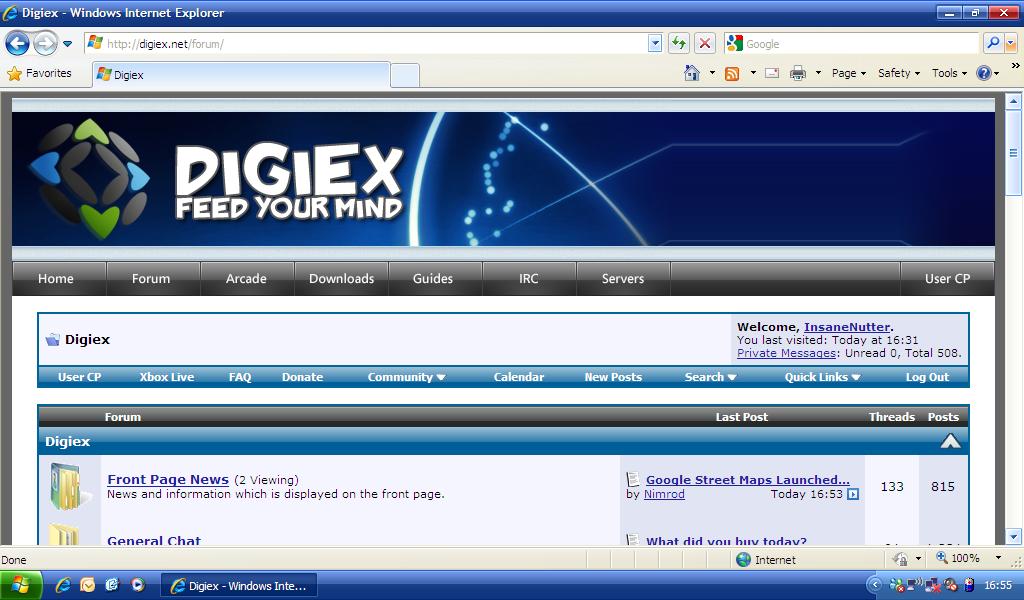Open the Calendar link

pos(519,377)
